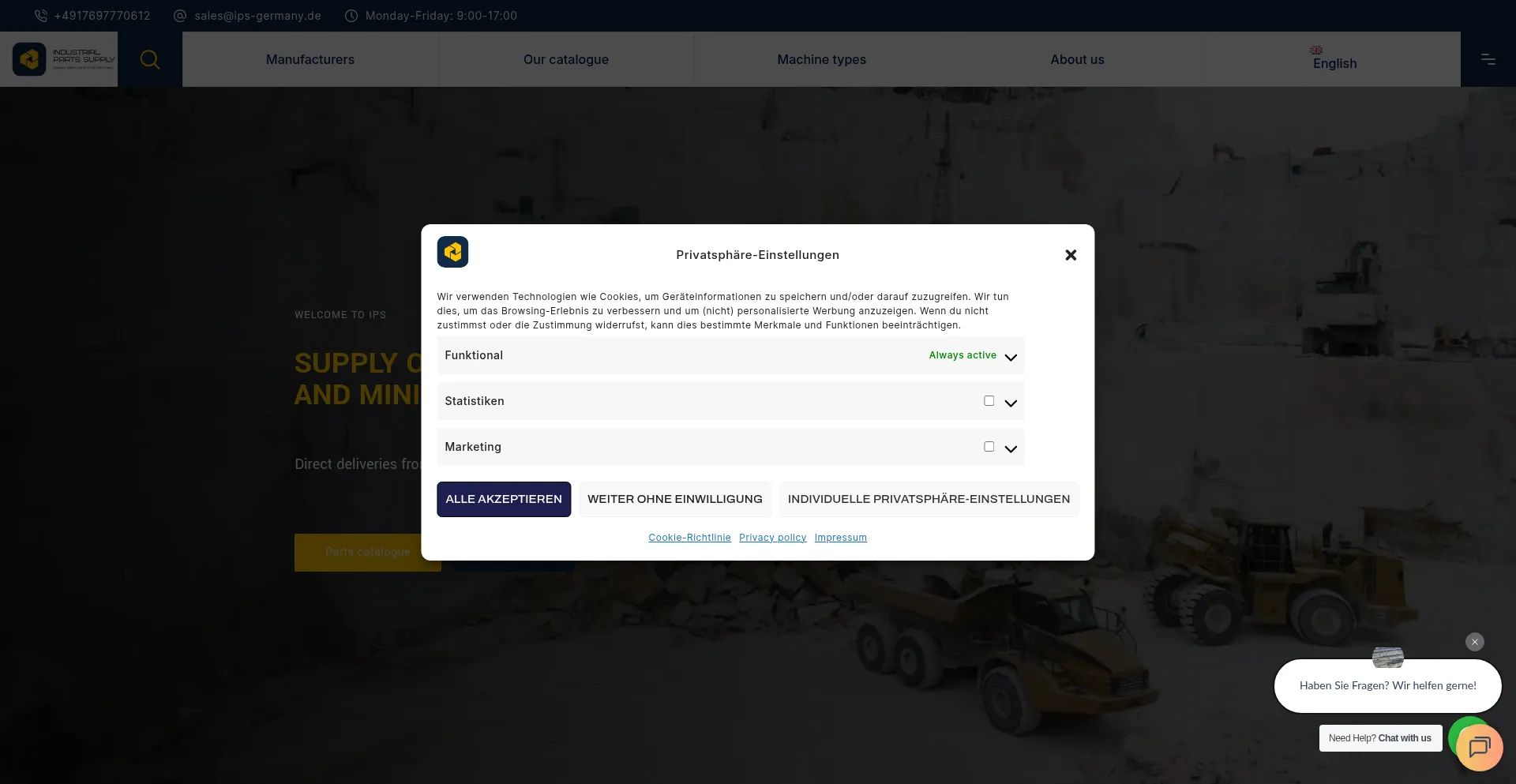Viewport: 1516px width, 784px height.
Task: Open the hamburger menu icon at top right
Action: click(1488, 59)
